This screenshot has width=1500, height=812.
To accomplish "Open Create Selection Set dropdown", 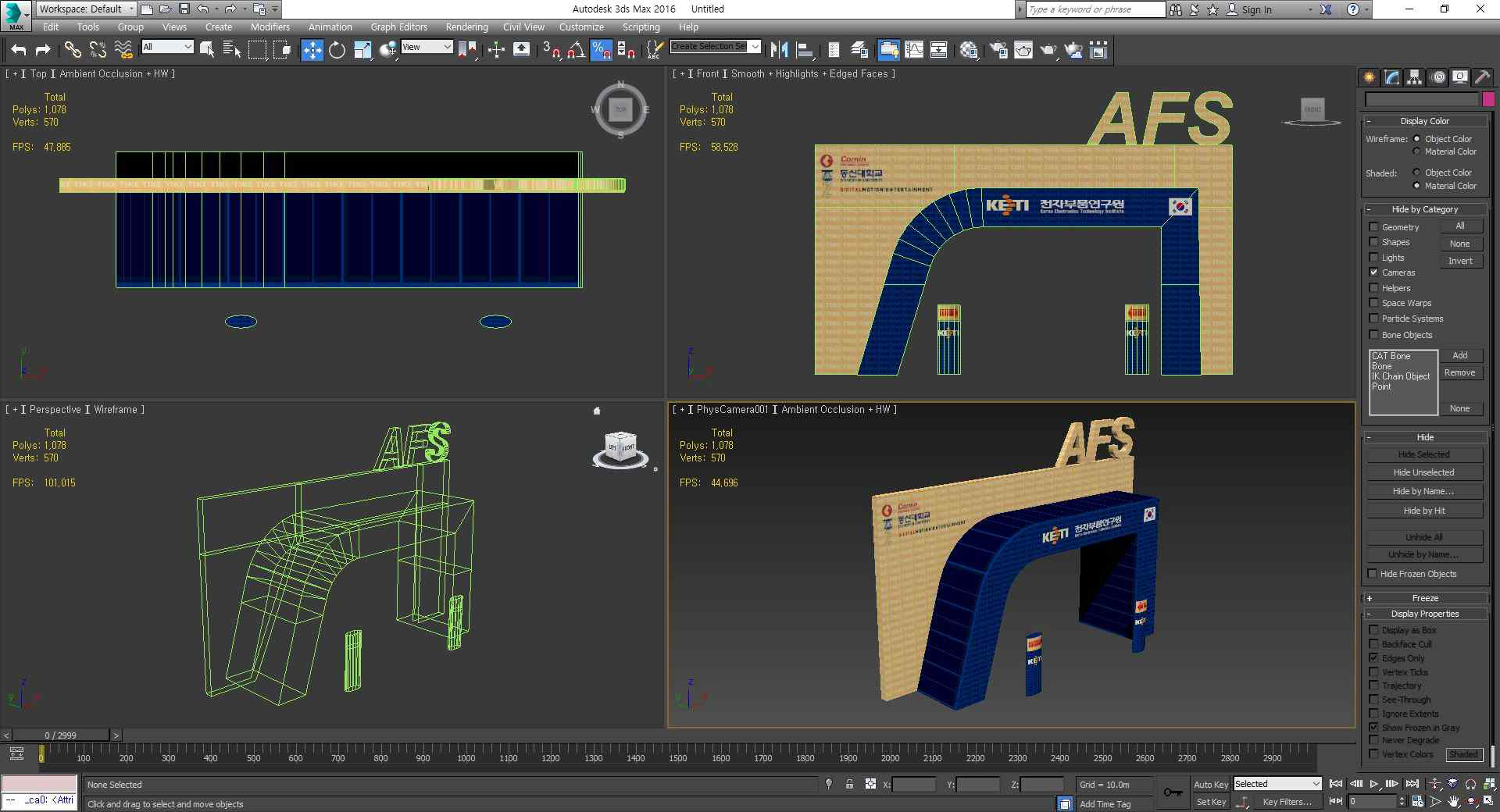I will pos(715,46).
